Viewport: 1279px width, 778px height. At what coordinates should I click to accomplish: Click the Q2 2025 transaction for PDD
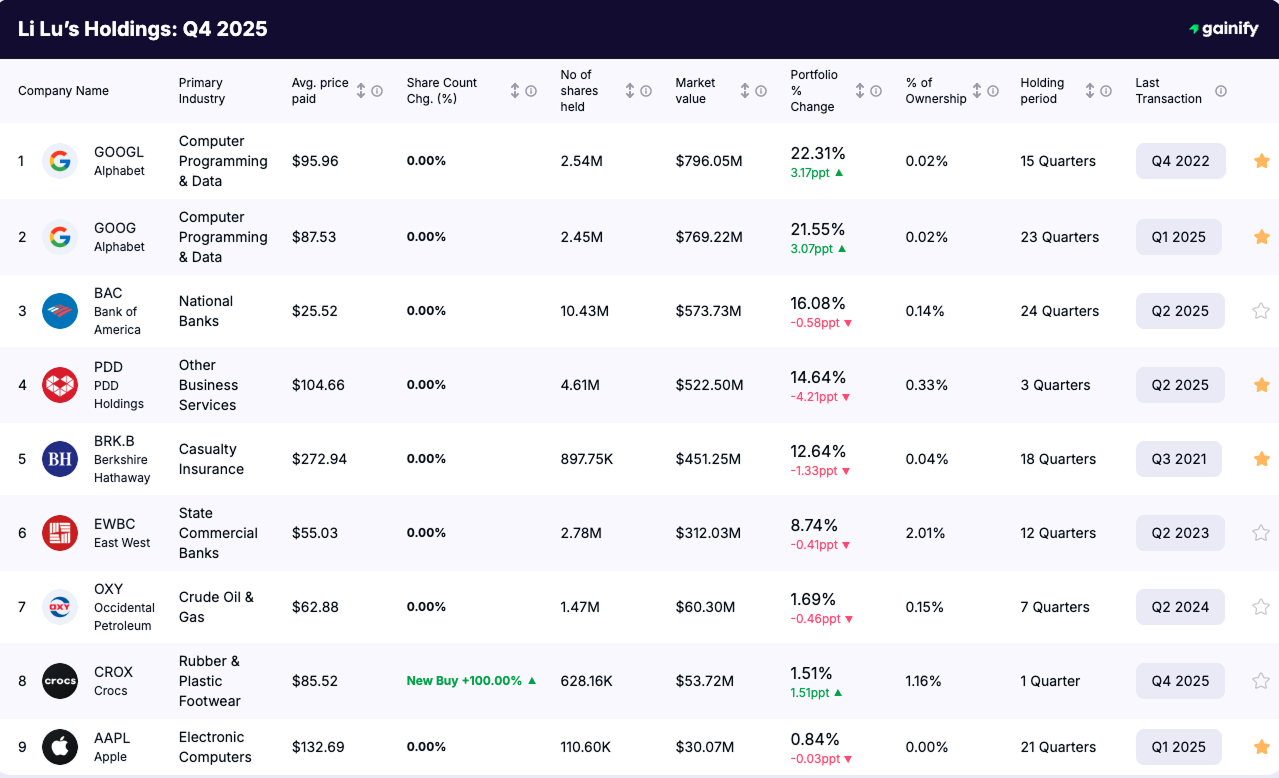click(1180, 384)
